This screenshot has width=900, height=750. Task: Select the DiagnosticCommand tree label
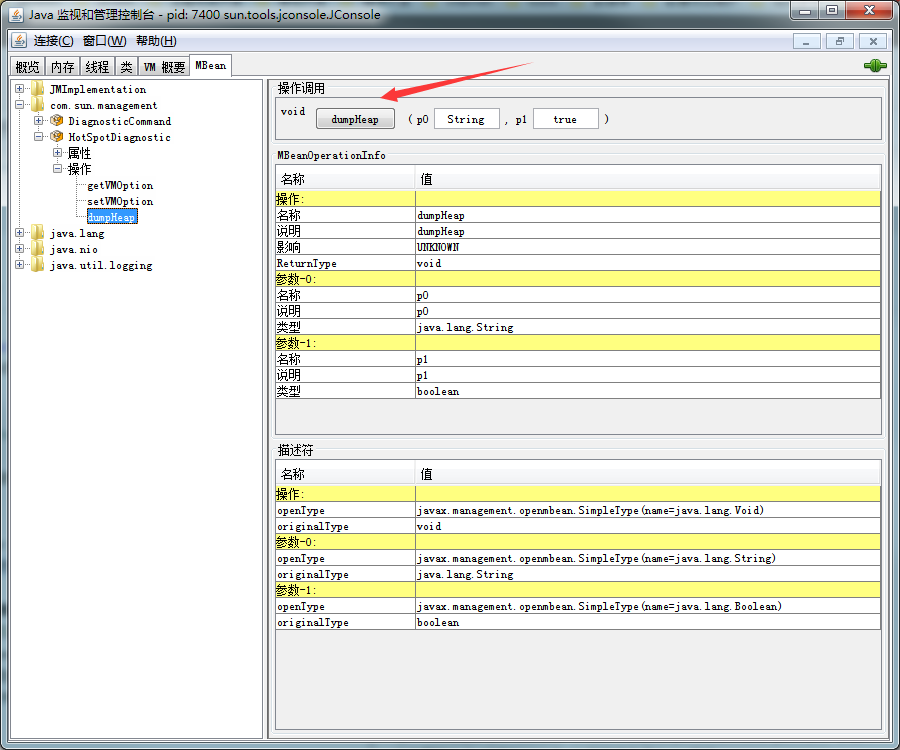coord(119,121)
